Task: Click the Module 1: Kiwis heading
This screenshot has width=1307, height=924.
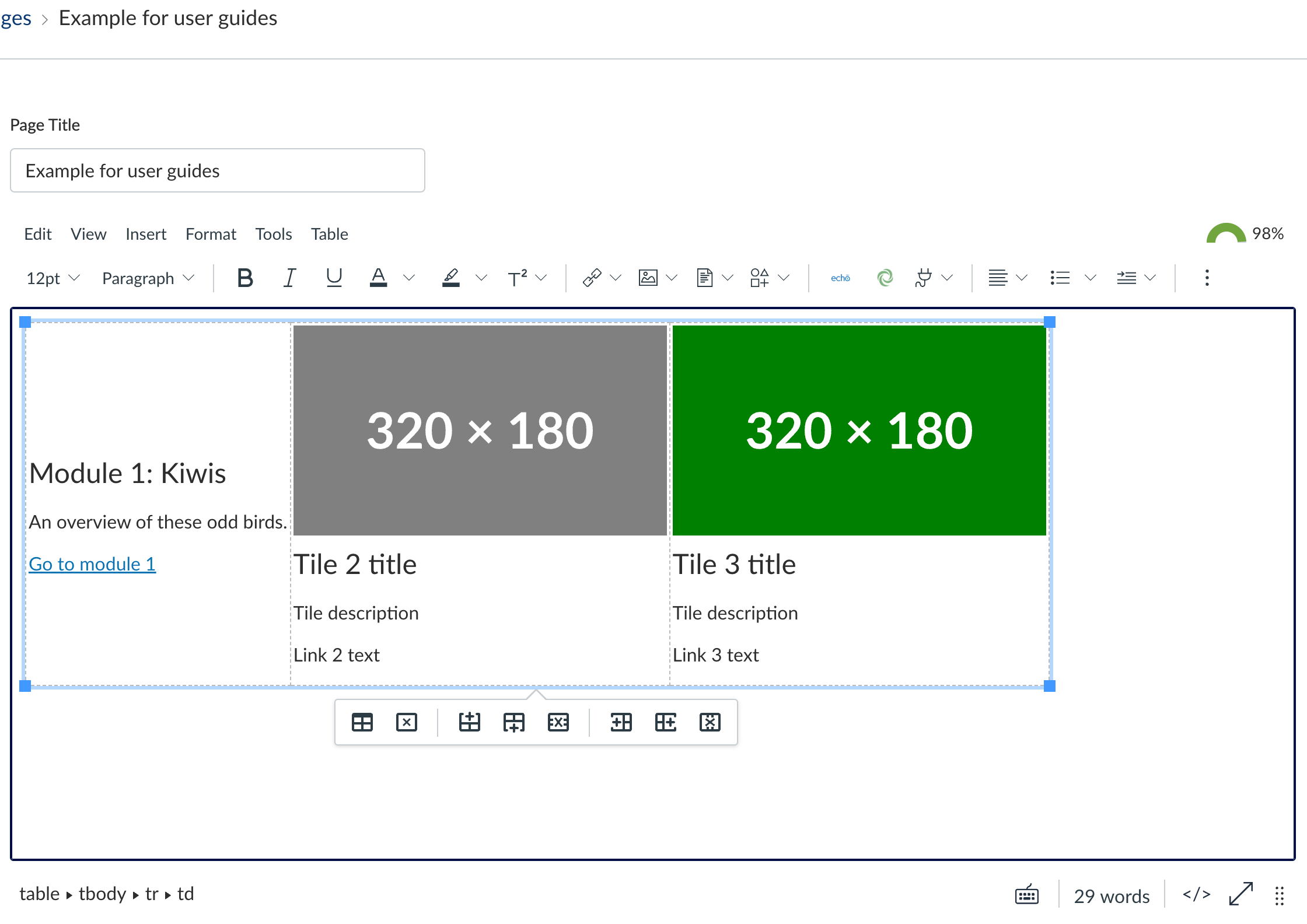Action: point(128,473)
